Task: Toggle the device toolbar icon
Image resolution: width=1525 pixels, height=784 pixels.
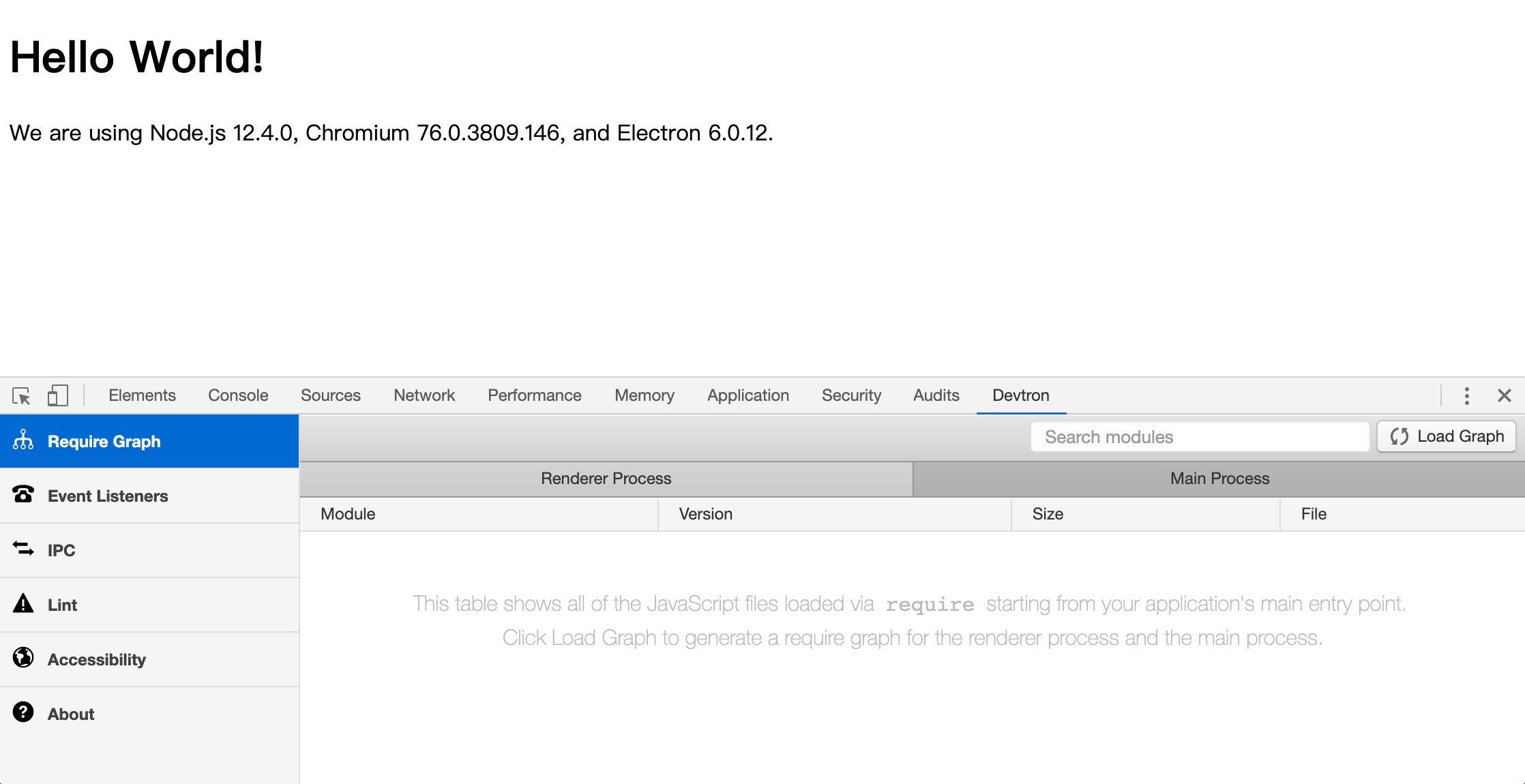Action: (58, 395)
